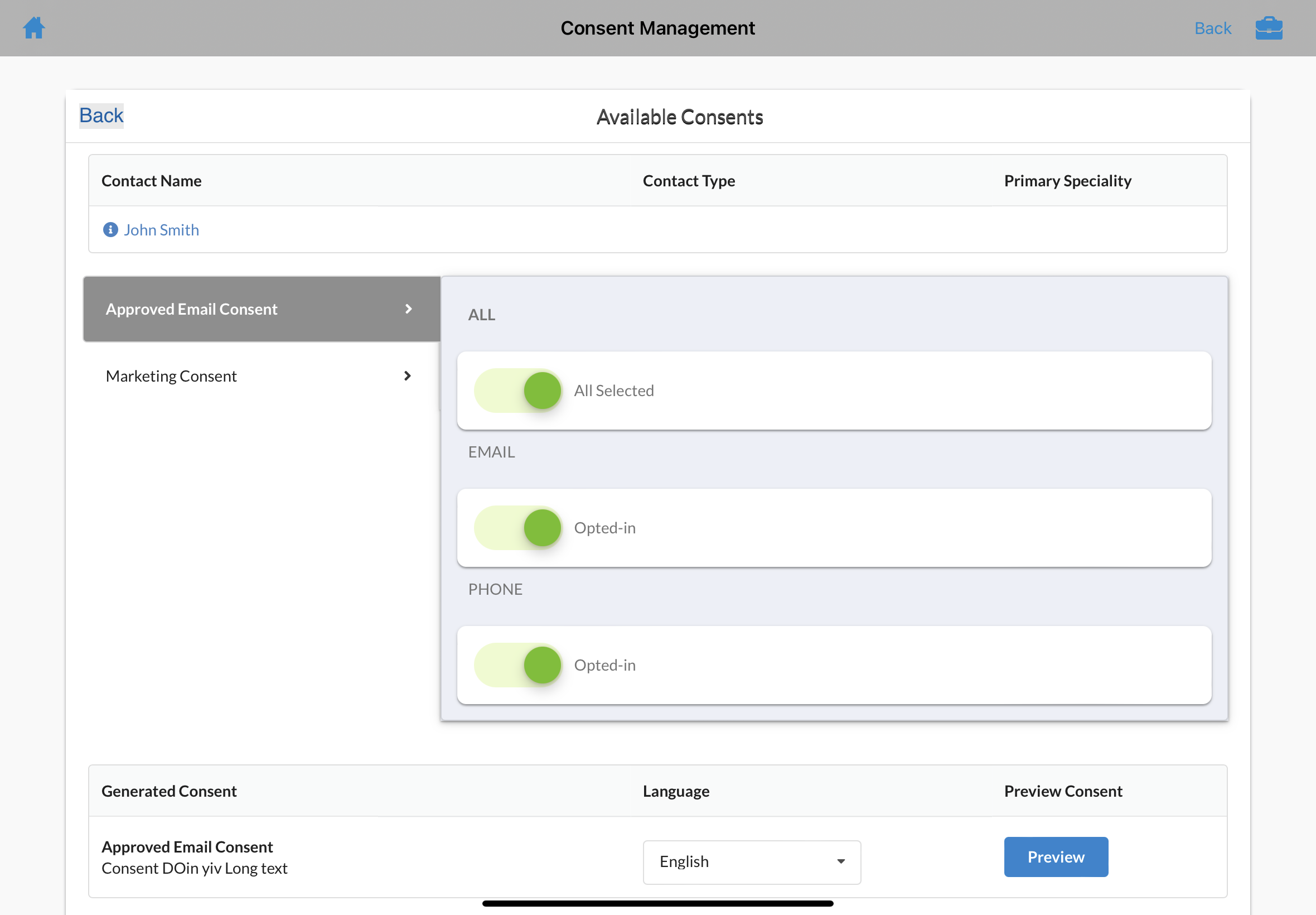Click the Generated Consent row description text
1316x915 pixels.
coord(194,868)
